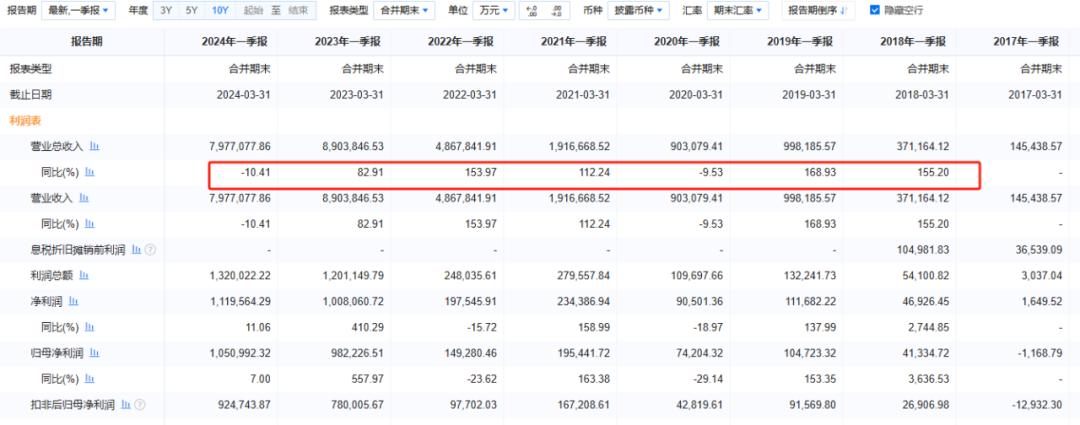This screenshot has width=1080, height=425.
Task: Open chart icon beside 营业总收入
Action: [x=94, y=146]
